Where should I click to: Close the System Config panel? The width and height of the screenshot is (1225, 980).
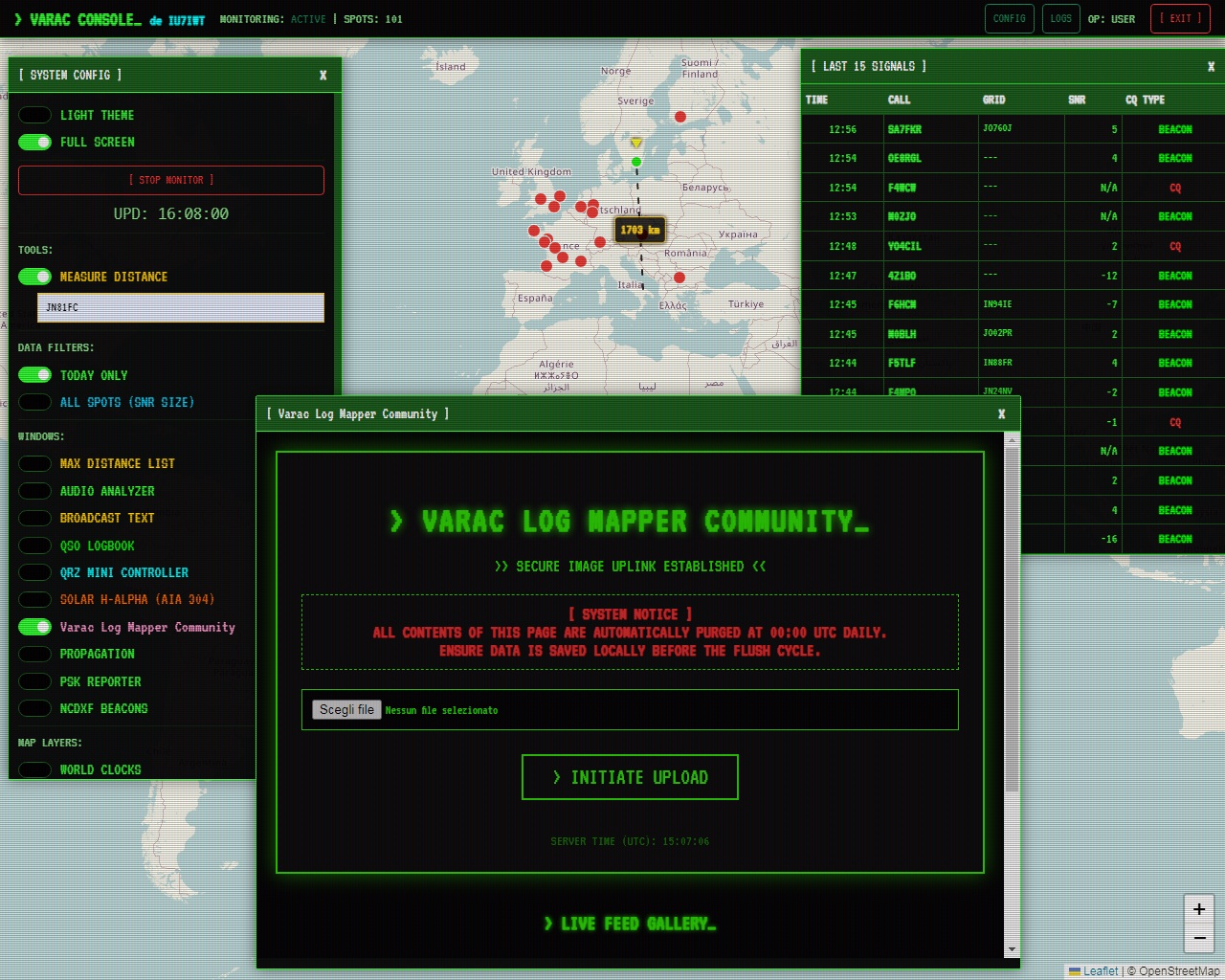click(323, 75)
